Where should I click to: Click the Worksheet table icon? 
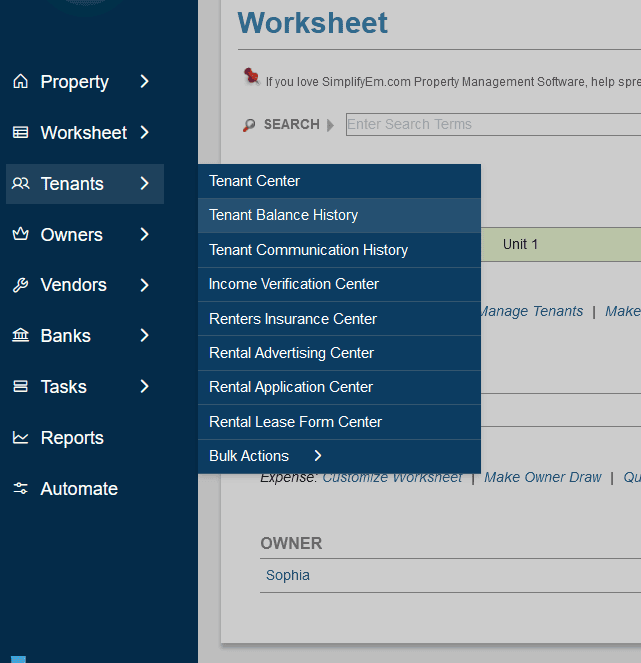[x=20, y=133]
